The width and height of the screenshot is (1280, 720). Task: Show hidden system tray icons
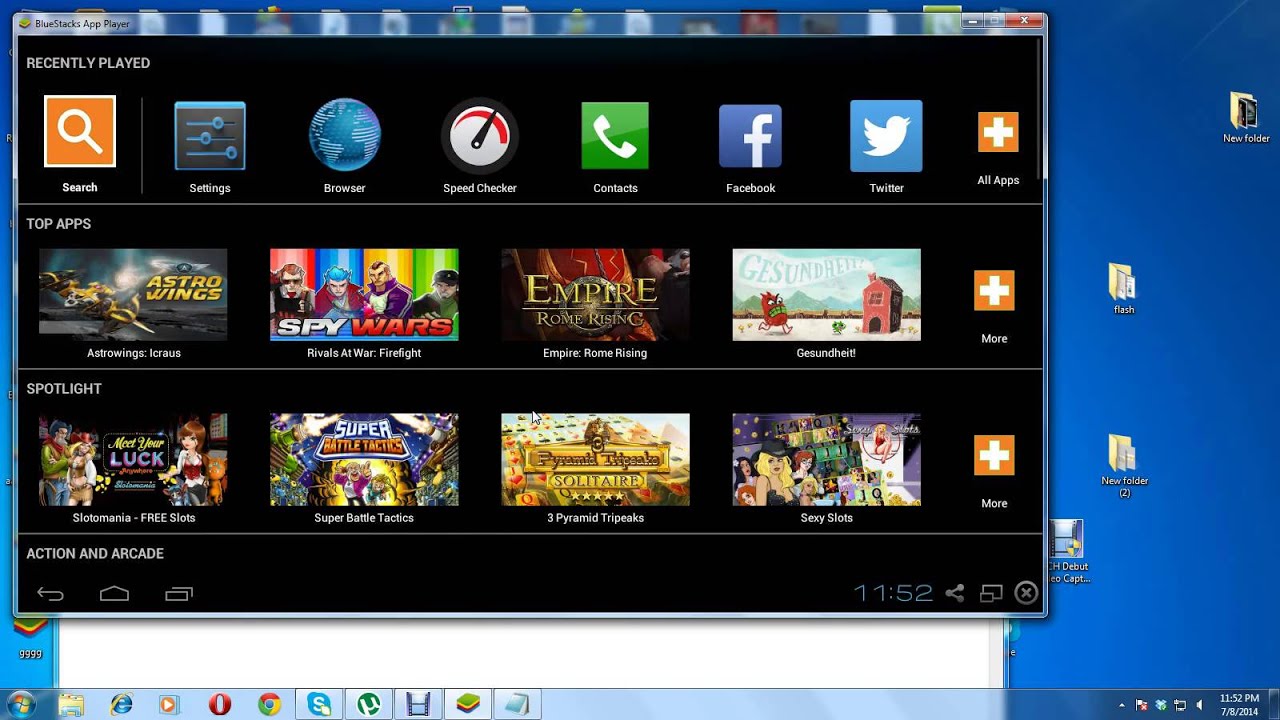point(1122,705)
